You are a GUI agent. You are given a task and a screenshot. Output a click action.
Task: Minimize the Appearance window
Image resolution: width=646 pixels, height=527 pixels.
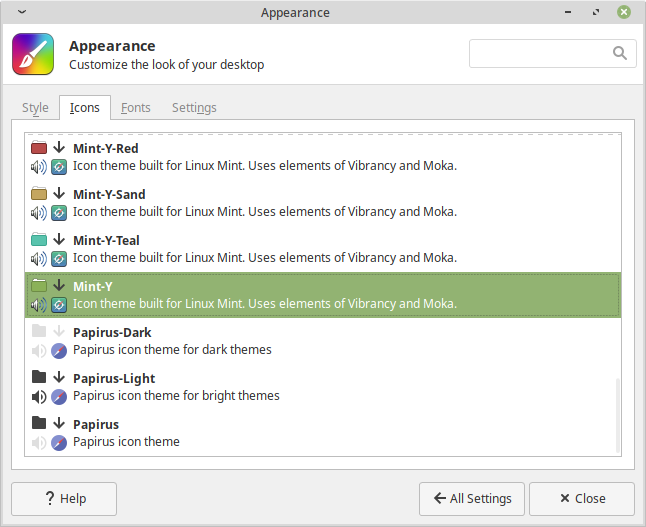click(x=568, y=12)
